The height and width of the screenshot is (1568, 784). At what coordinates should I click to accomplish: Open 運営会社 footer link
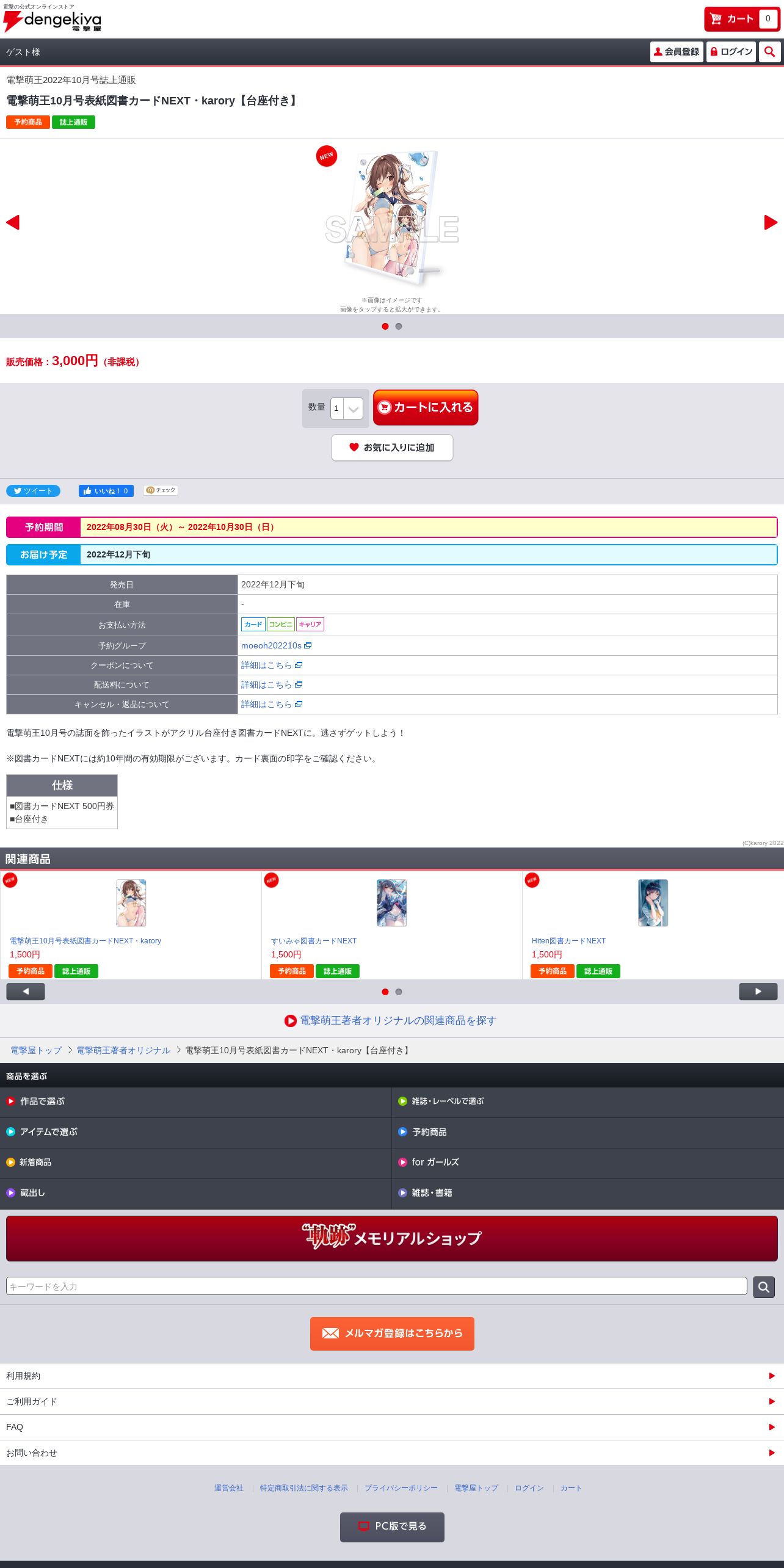tap(229, 1488)
